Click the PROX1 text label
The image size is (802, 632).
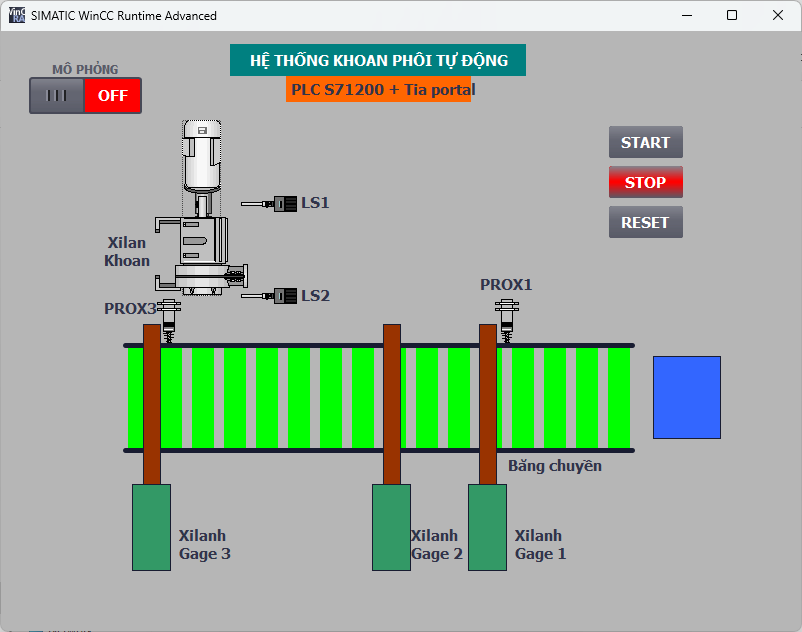(506, 284)
